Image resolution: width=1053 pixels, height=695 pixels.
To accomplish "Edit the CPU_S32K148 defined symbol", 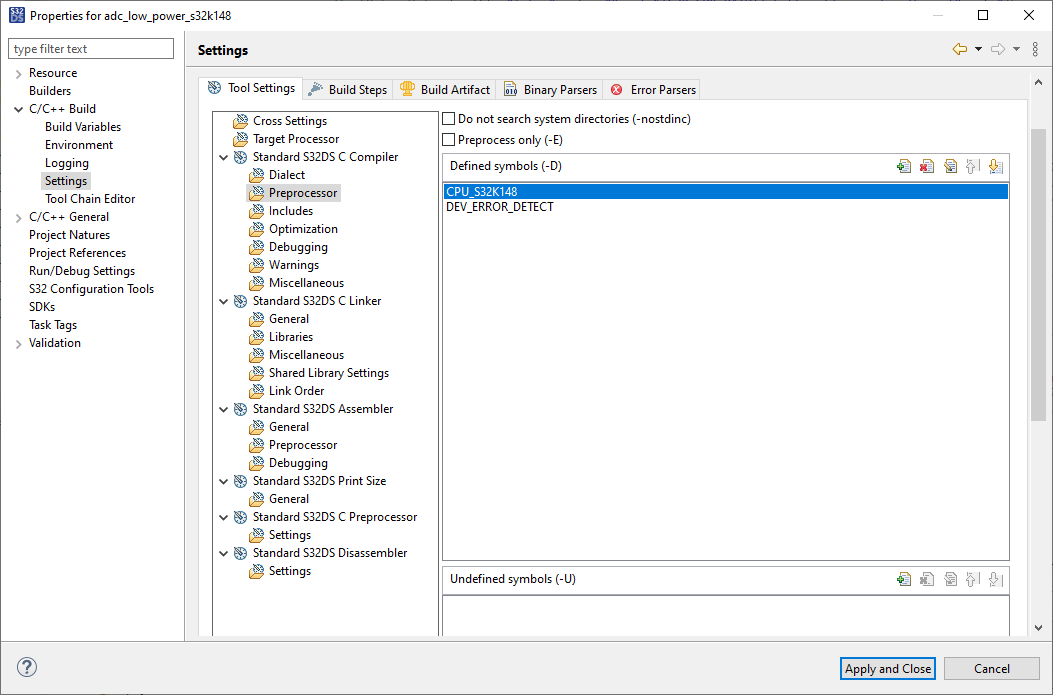I will pos(949,166).
